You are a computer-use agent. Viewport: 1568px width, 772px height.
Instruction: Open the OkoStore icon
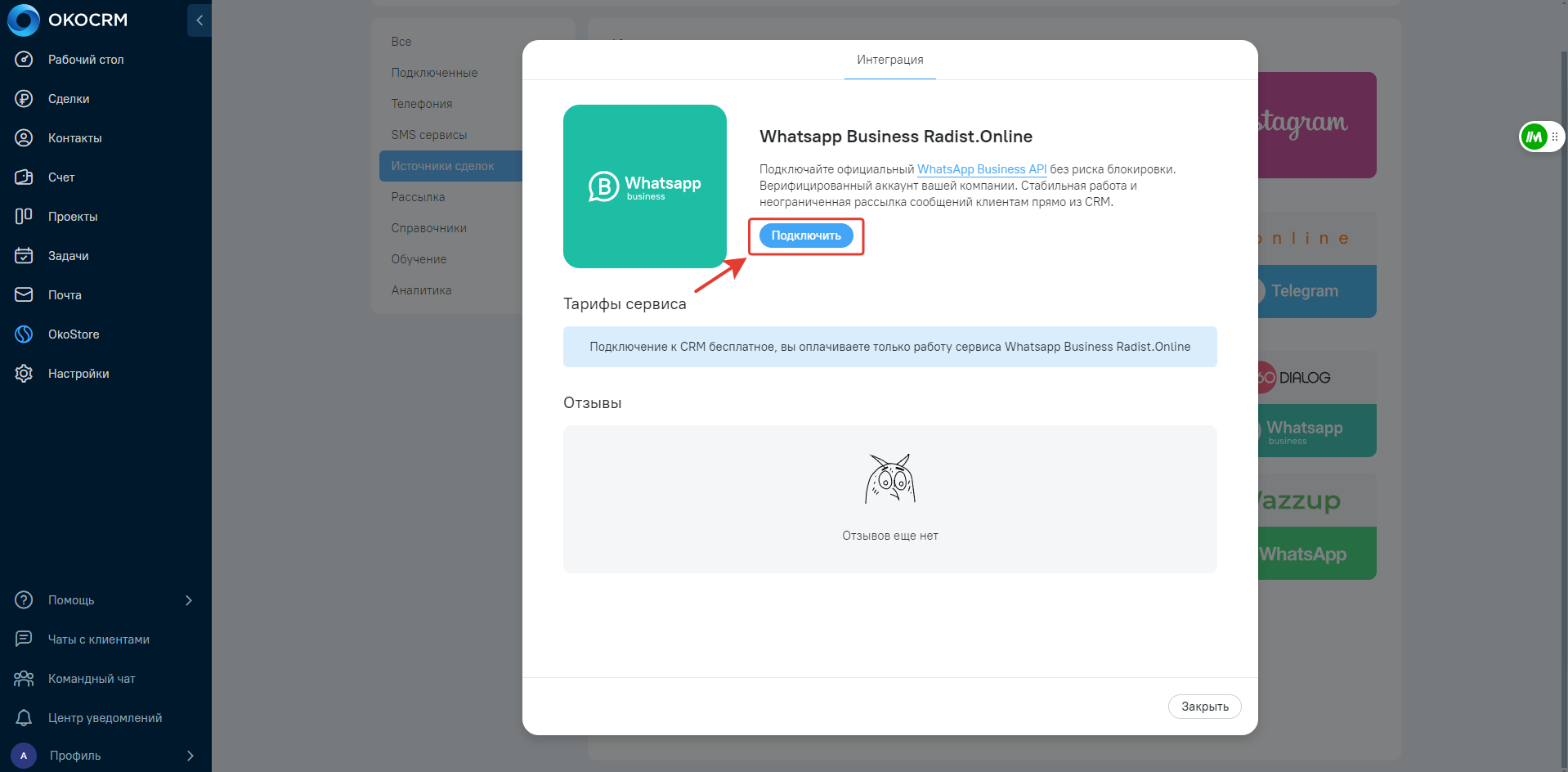point(24,334)
